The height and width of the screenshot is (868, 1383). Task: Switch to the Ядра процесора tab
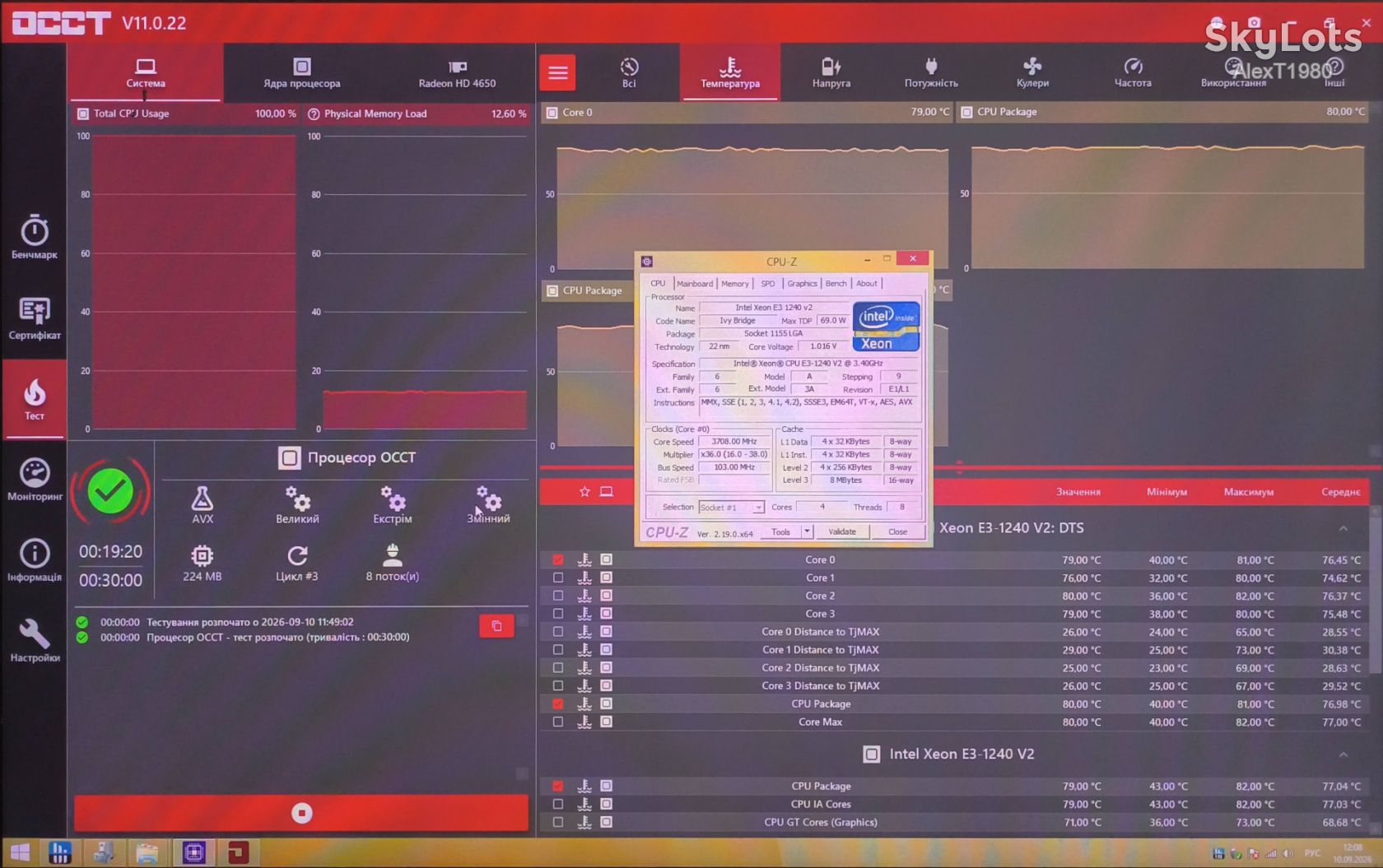coord(302,73)
